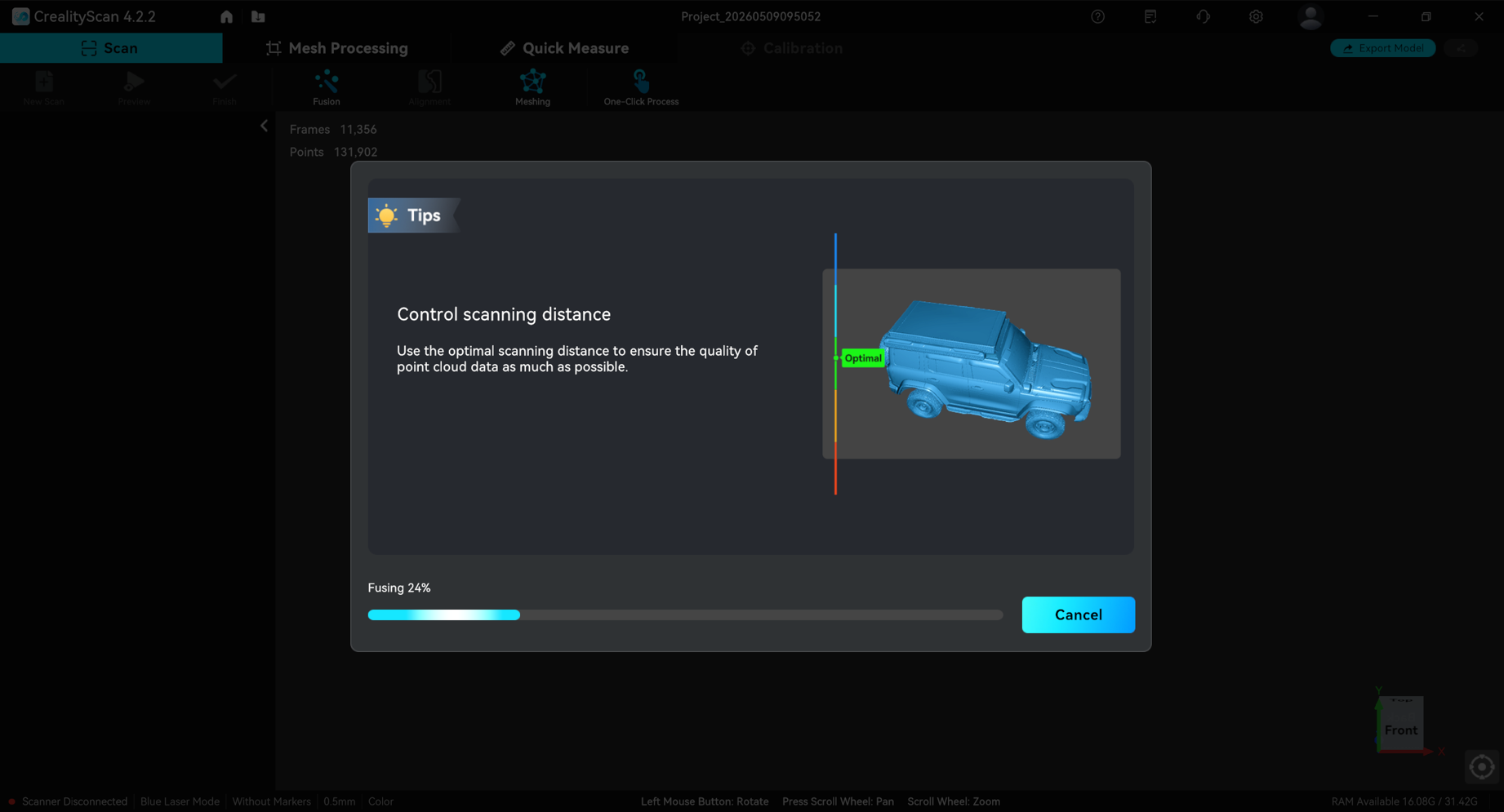This screenshot has width=1504, height=812.
Task: Click the Finish checkmark icon
Action: click(x=225, y=82)
